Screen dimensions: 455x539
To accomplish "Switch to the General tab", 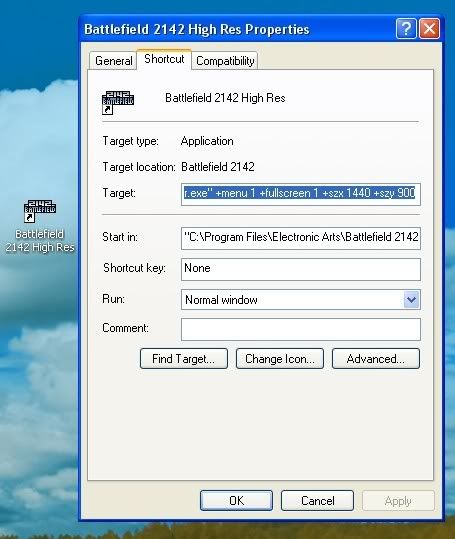I will (113, 61).
